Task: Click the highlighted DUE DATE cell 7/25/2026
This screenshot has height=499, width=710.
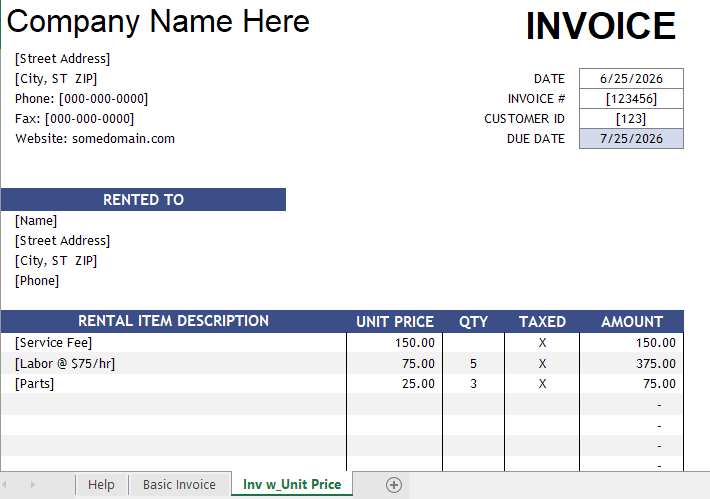Action: tap(631, 139)
